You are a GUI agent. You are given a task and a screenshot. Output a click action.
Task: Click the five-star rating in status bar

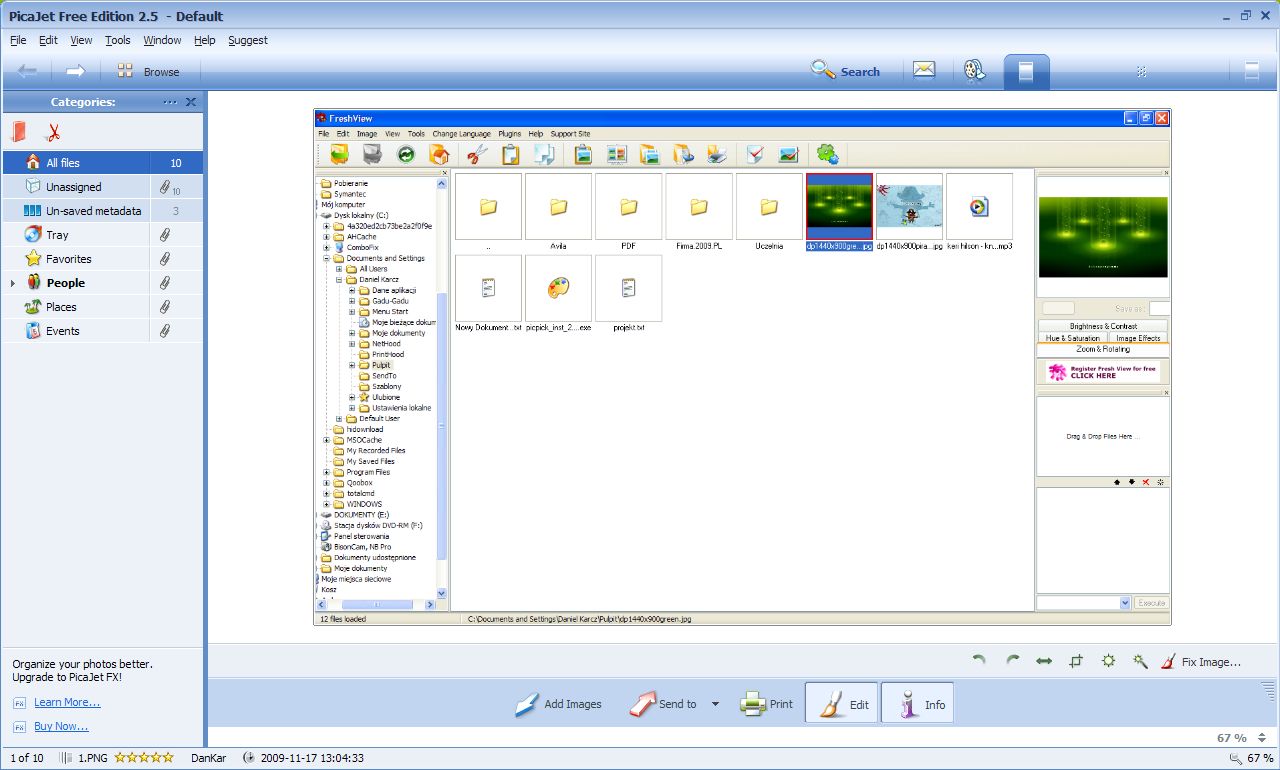click(x=144, y=758)
